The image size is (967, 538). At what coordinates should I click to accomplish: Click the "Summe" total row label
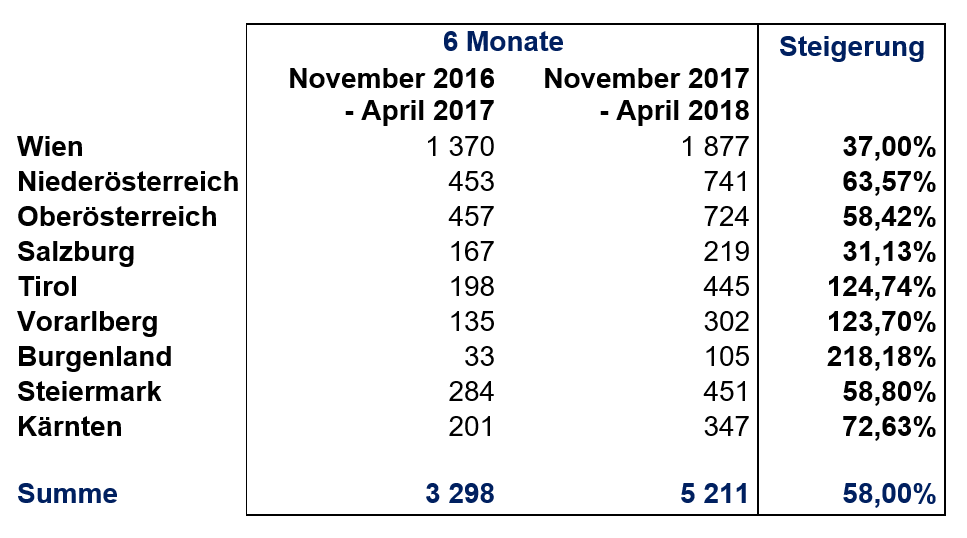(67, 494)
